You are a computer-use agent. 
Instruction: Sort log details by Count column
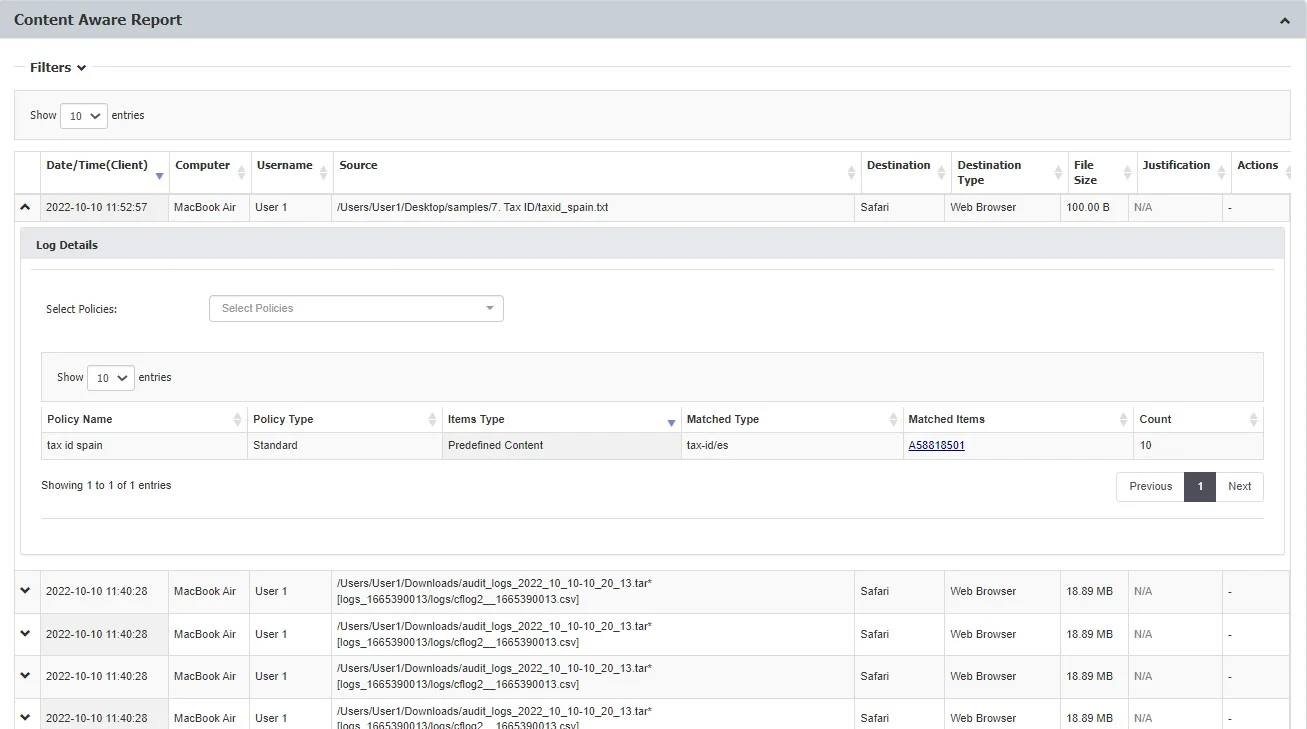click(x=1253, y=419)
